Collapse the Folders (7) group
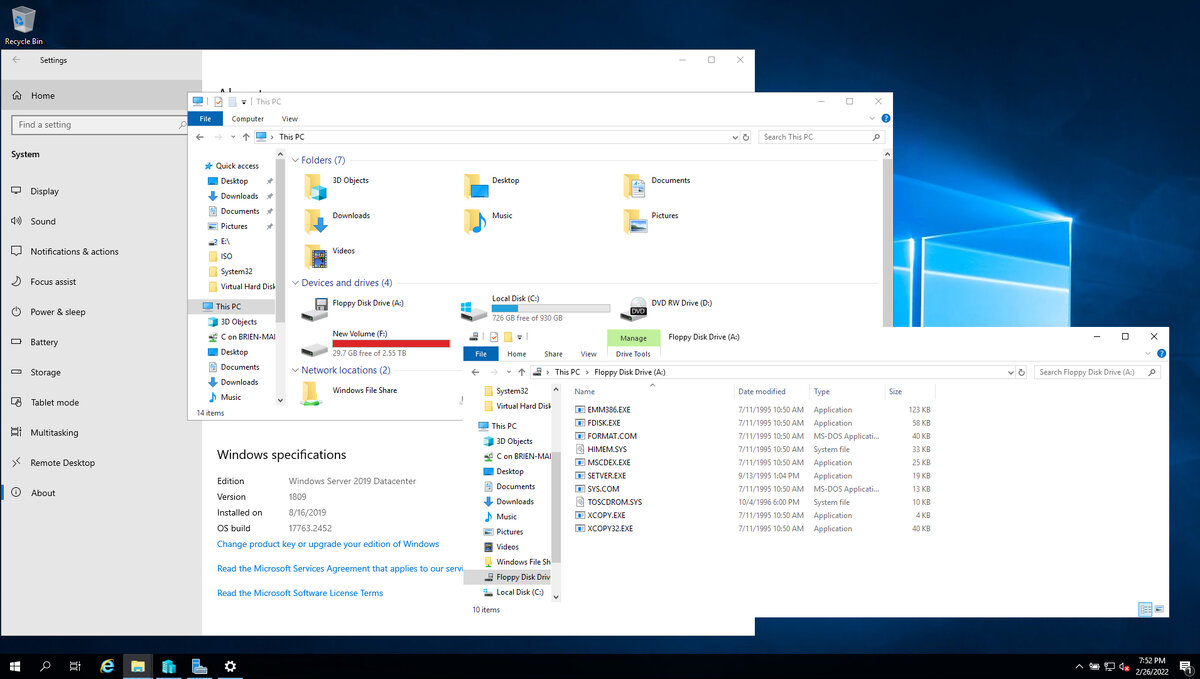Screen dimensions: 1200x679 296,160
